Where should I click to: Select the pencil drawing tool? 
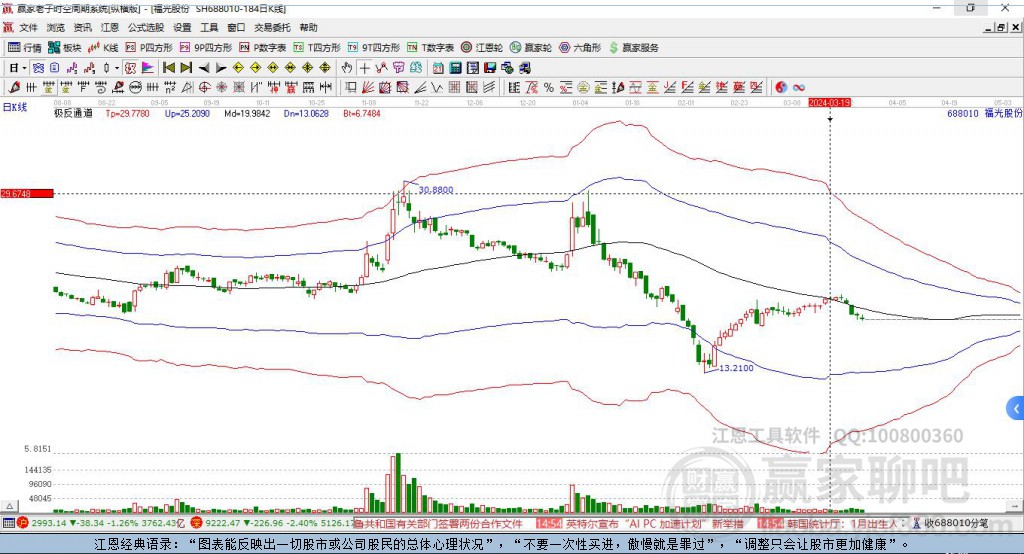click(x=14, y=88)
